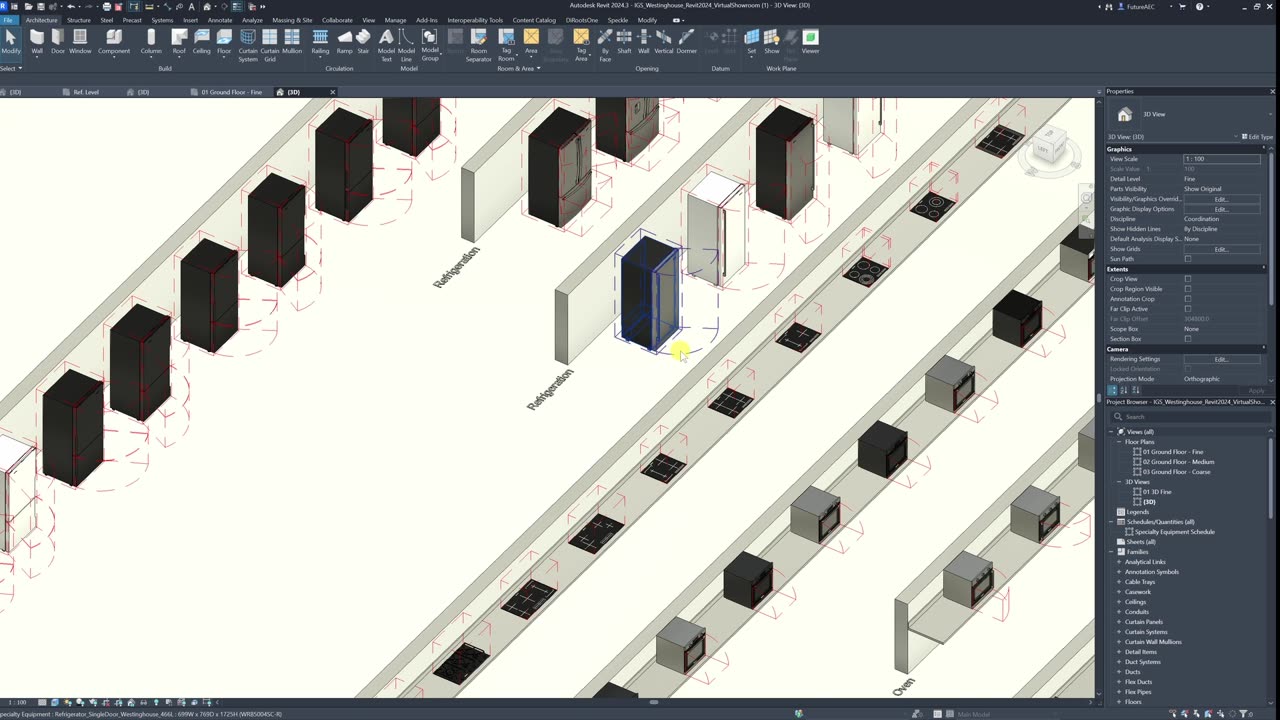The width and height of the screenshot is (1280, 720).
Task: Collapse the Floor Plans node
Action: pos(1119,442)
